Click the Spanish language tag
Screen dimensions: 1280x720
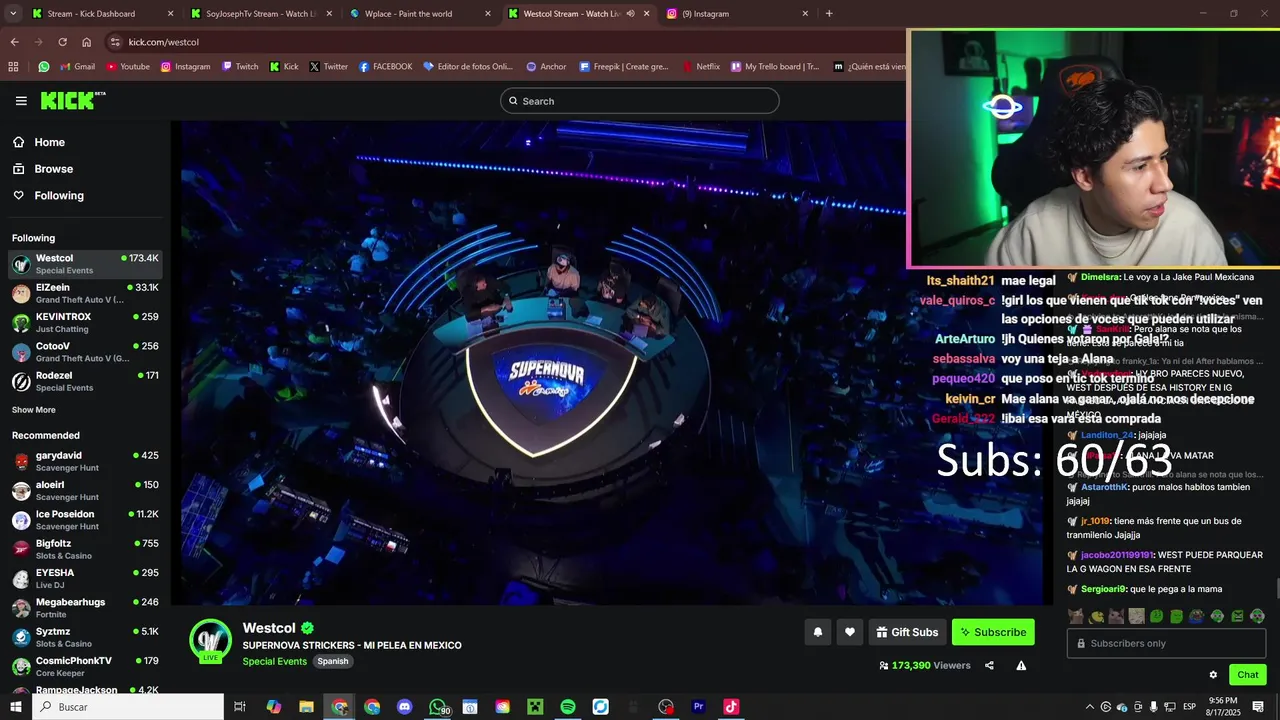(333, 661)
